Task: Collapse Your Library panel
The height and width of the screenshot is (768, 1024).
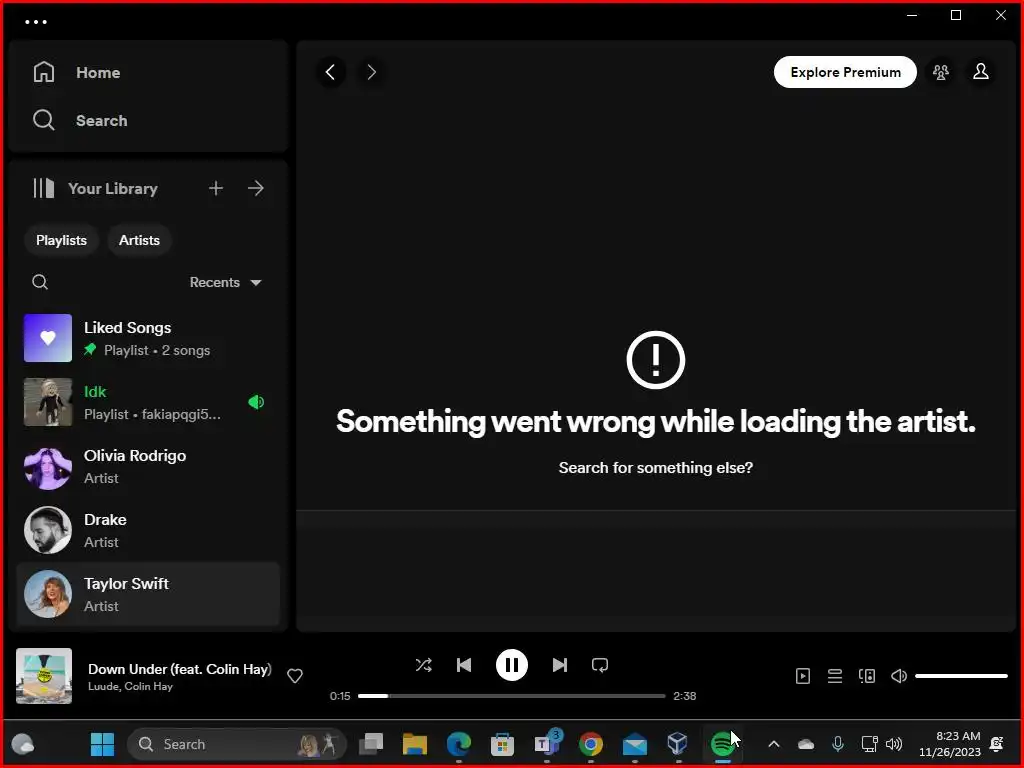Action: [x=95, y=189]
